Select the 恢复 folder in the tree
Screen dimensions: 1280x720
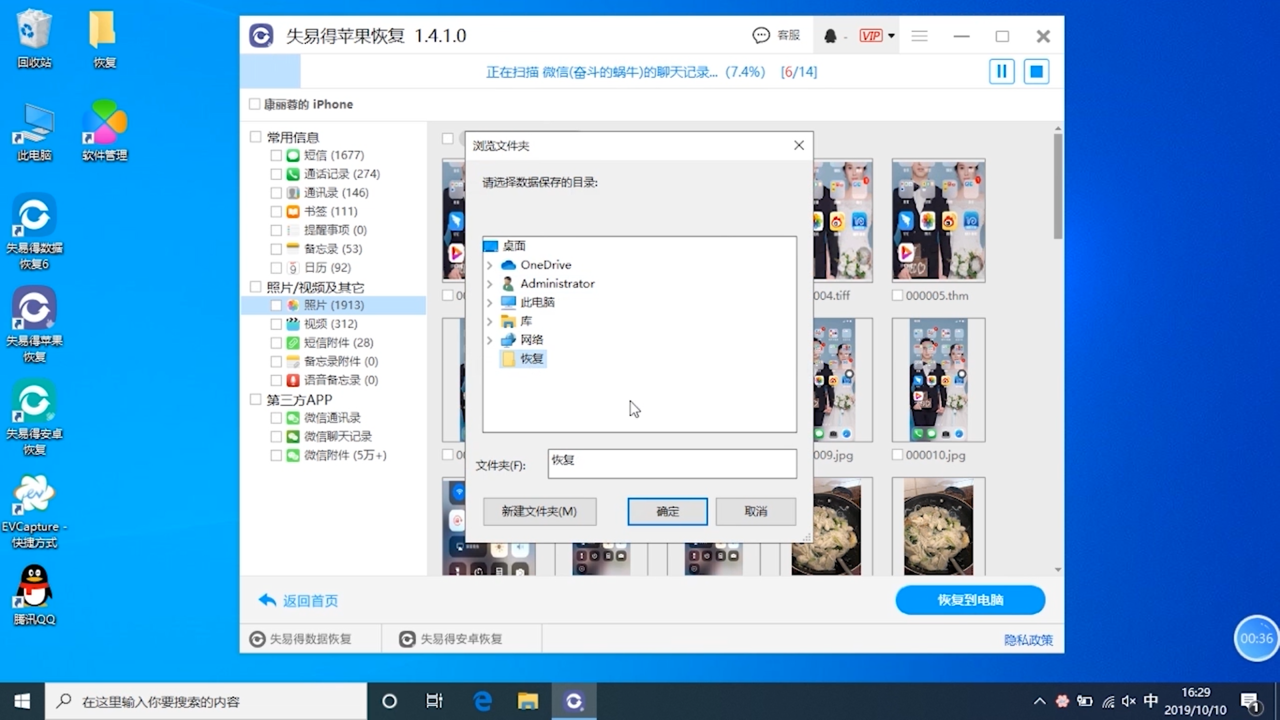click(x=523, y=359)
